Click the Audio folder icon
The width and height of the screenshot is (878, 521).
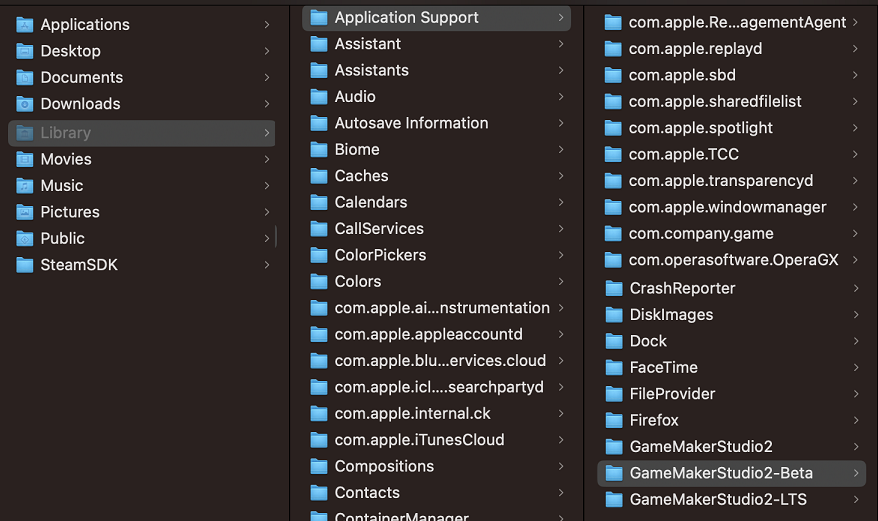319,96
